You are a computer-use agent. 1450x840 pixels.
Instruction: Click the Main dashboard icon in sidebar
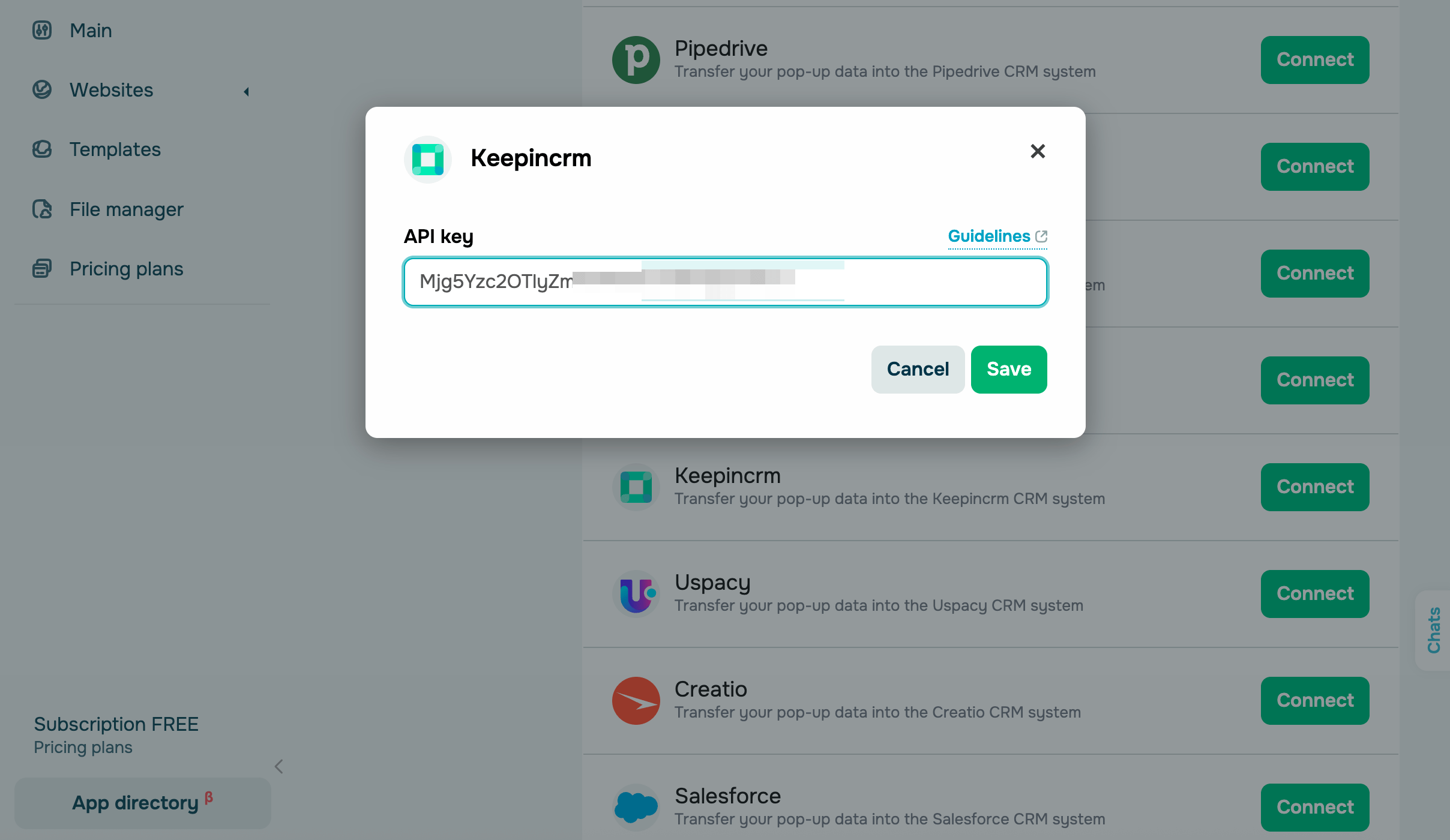pos(42,30)
